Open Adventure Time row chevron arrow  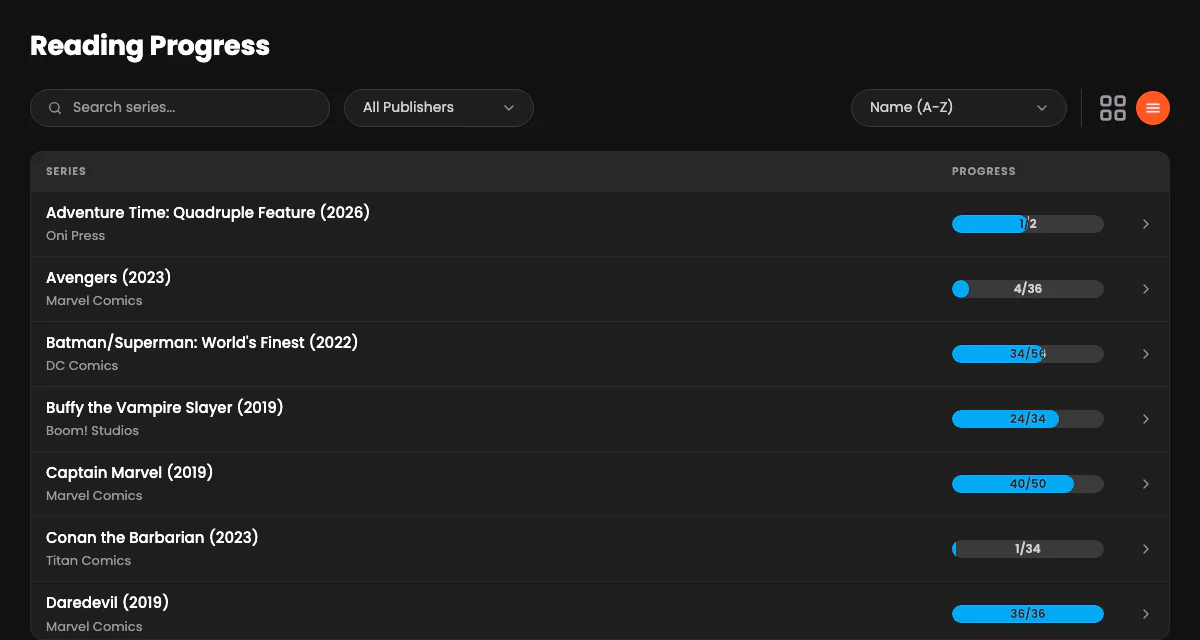(1146, 224)
